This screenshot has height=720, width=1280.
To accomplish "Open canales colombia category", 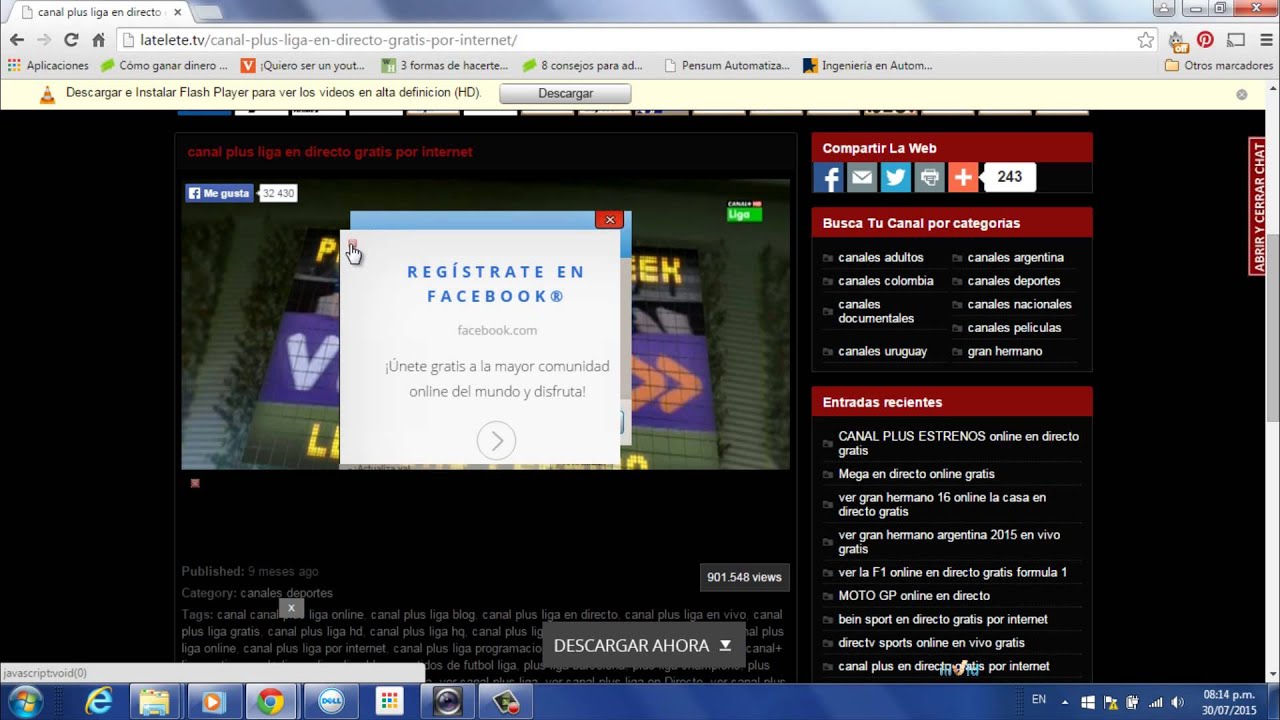I will tap(885, 281).
